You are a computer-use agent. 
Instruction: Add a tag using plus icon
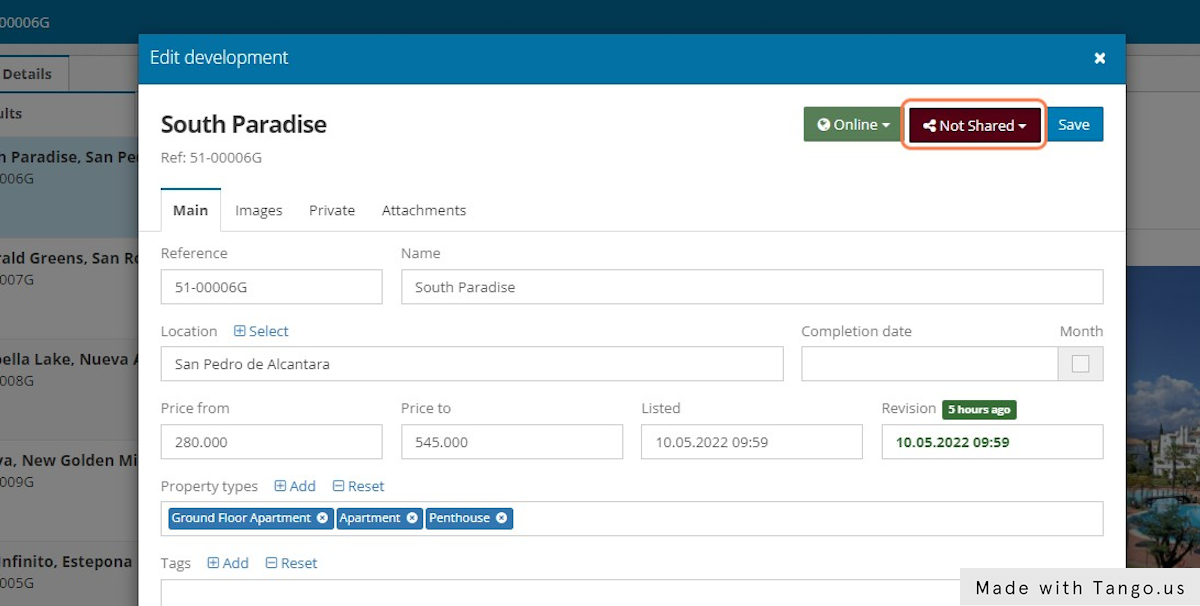[213, 563]
